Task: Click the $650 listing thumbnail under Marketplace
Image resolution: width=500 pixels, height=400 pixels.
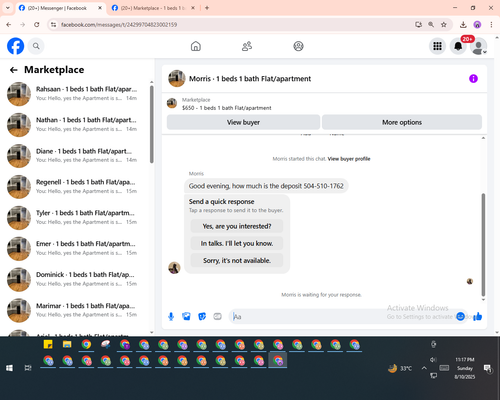Action: 172,103
